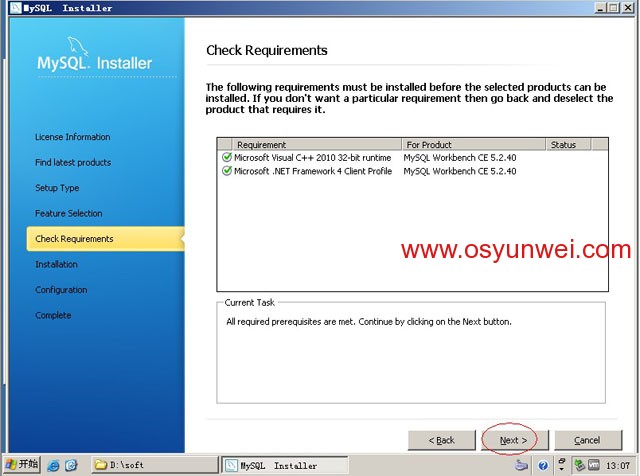The height and width of the screenshot is (476, 640).
Task: Close the MySQL Installer window
Action: click(x=628, y=7)
